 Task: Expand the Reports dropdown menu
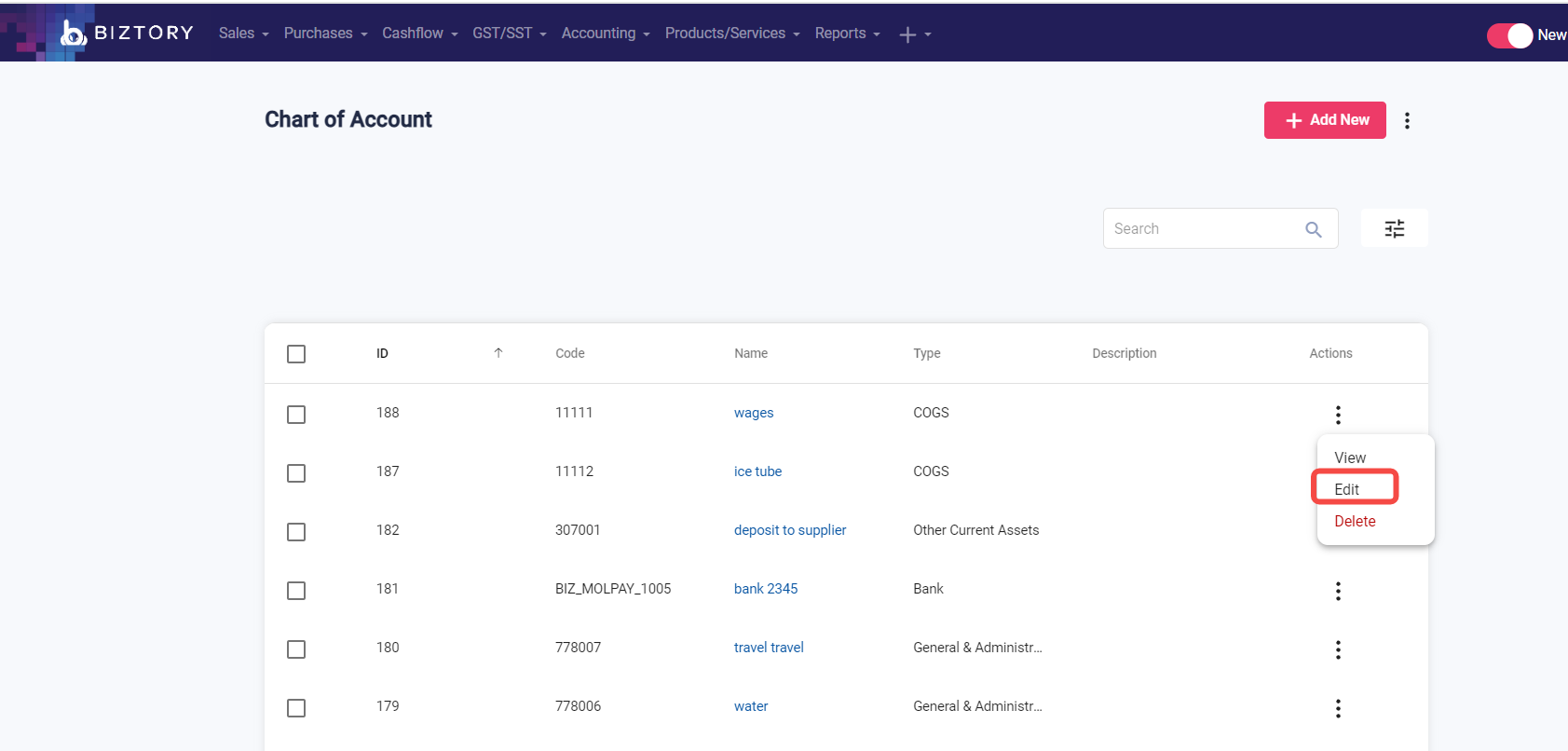click(847, 34)
